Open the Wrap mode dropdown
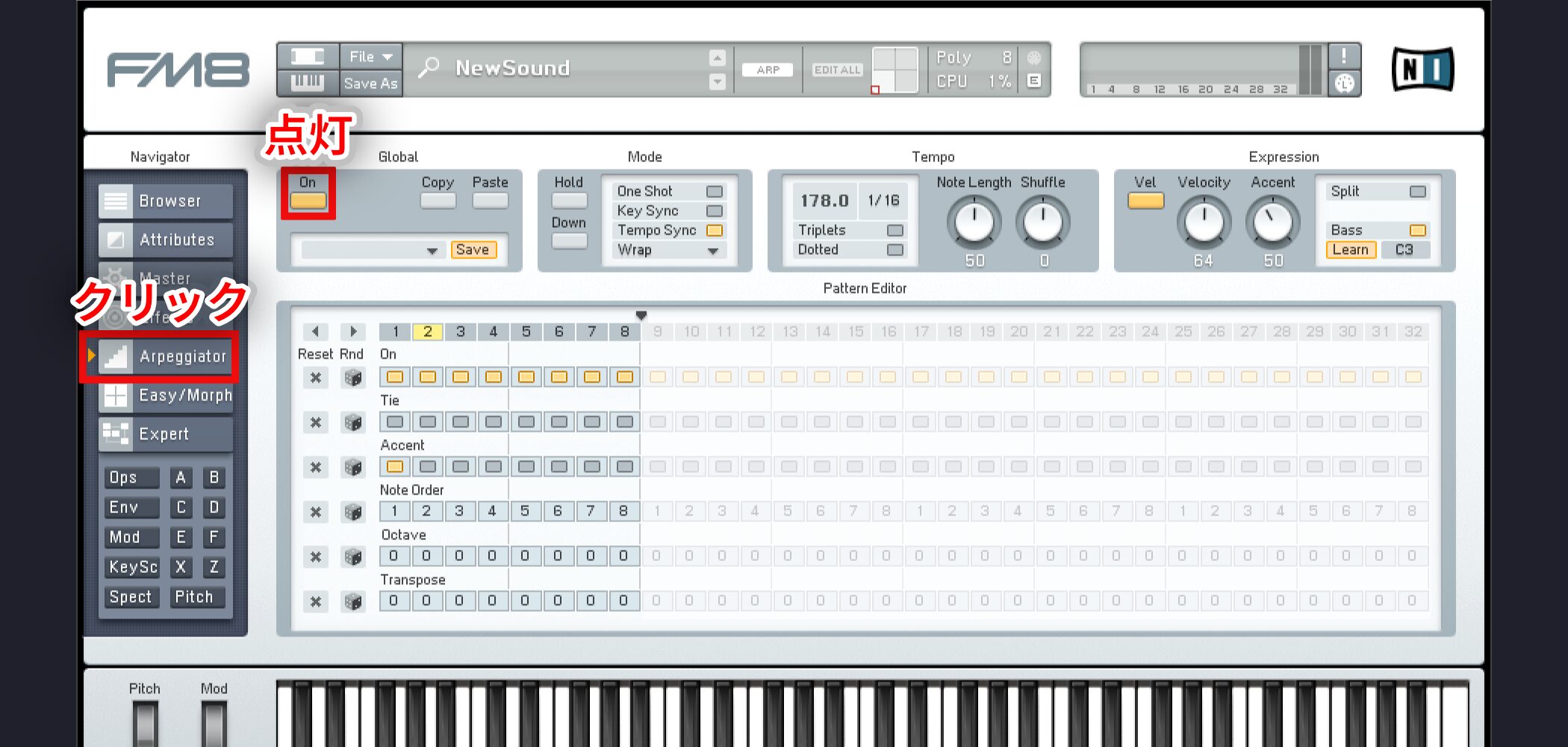Screen dimensions: 1568x747 [x=668, y=250]
